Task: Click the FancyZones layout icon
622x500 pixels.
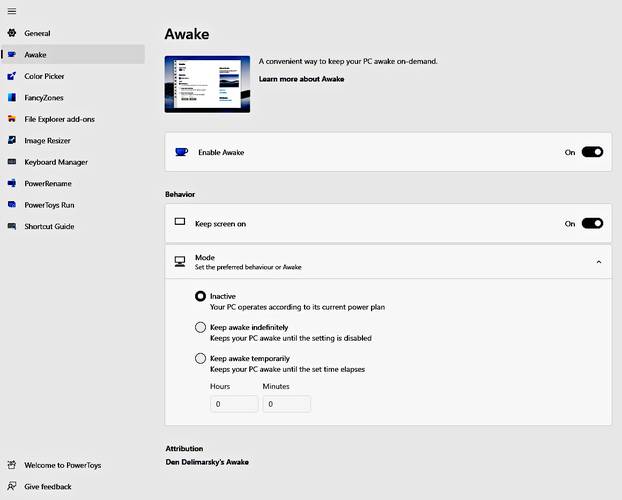Action: (x=12, y=97)
